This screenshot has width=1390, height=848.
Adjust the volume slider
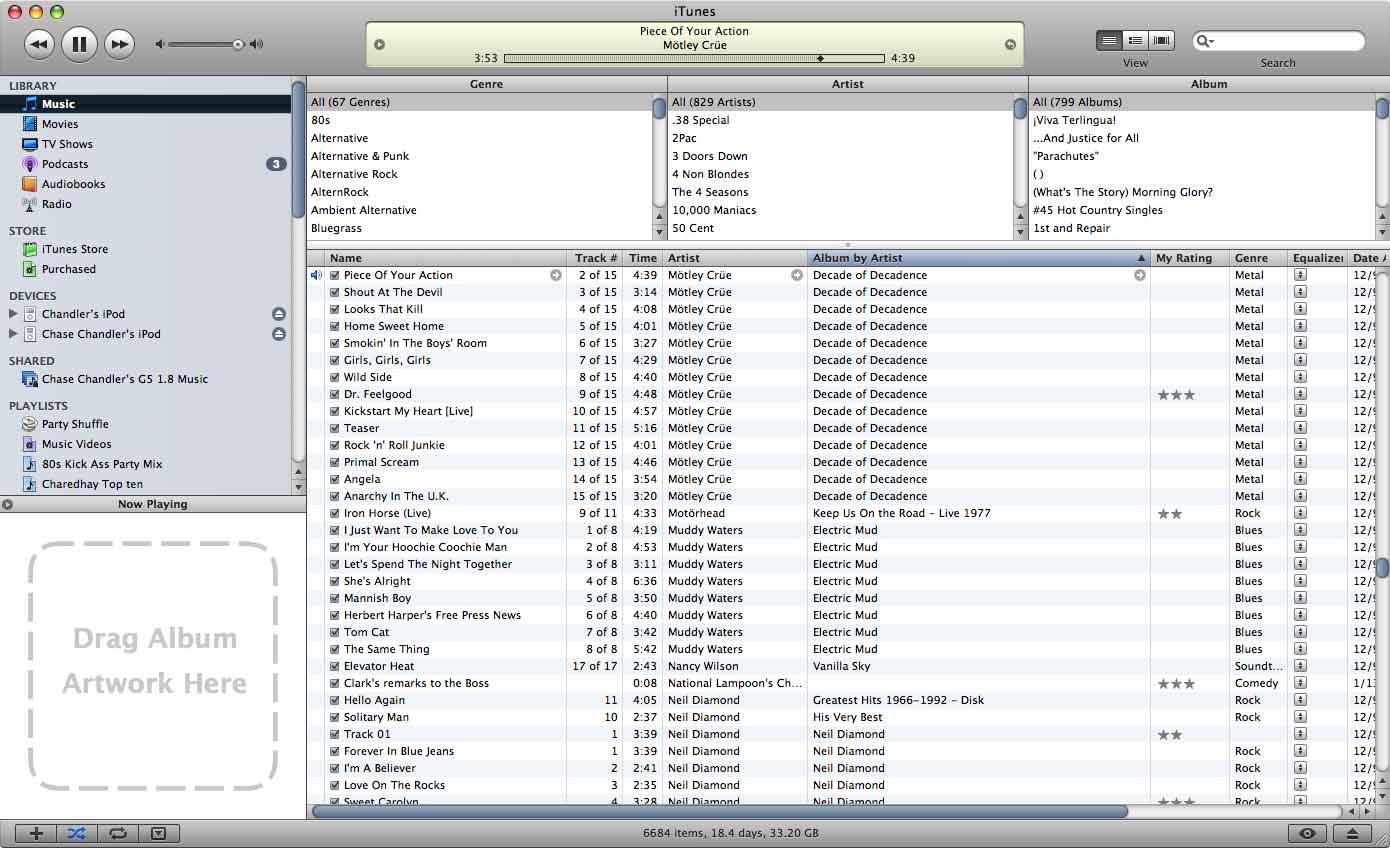(208, 44)
